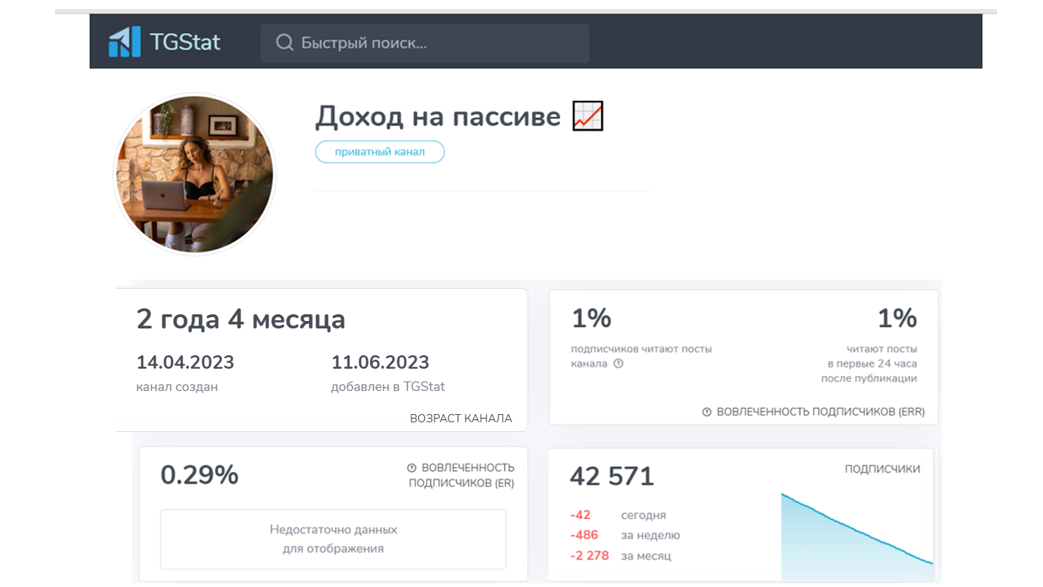
Task: Click the chart emoji in channel title
Action: click(x=588, y=115)
